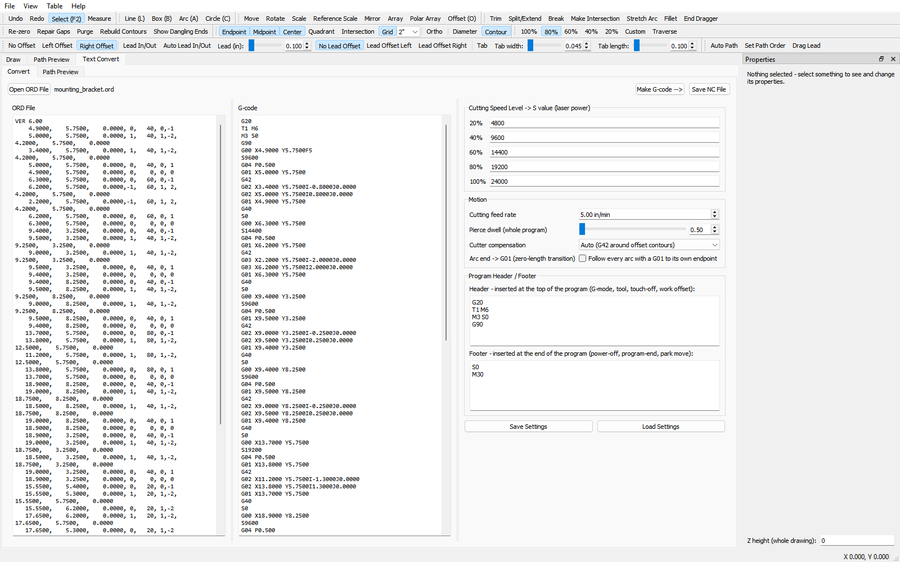Open the Help menu
The width and height of the screenshot is (900, 562).
point(78,6)
